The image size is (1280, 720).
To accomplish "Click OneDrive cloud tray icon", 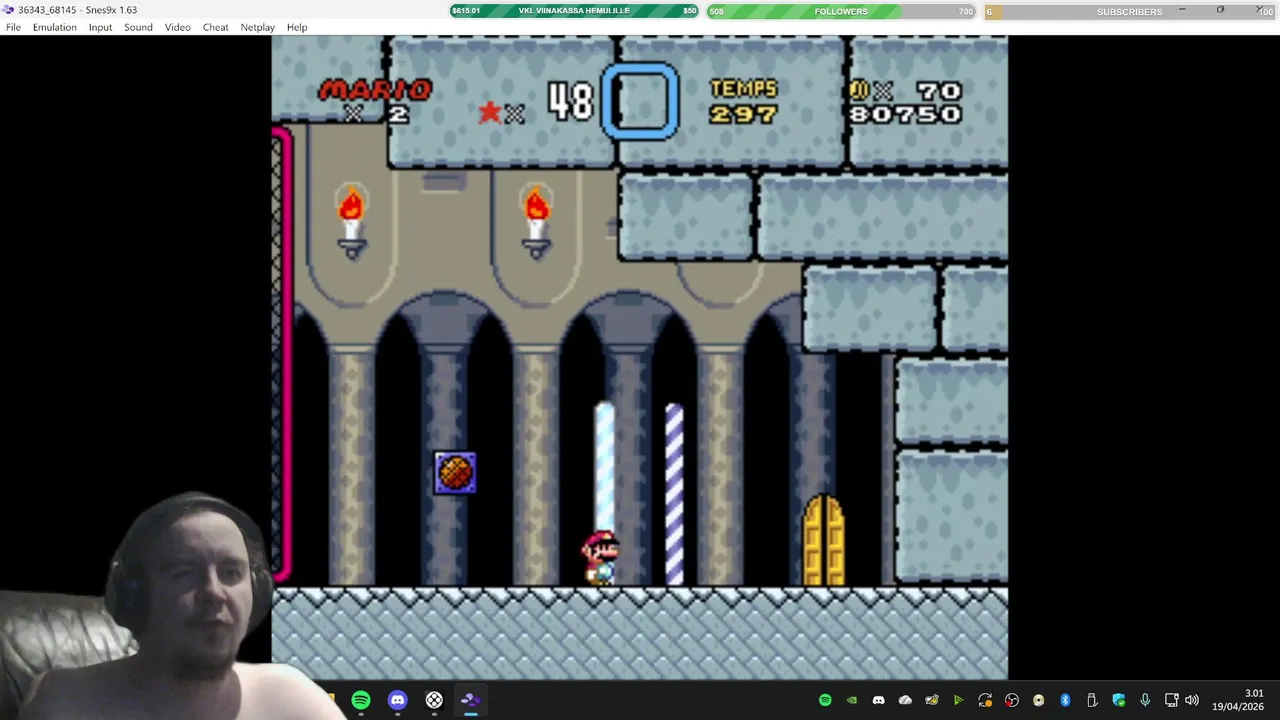I will 905,700.
